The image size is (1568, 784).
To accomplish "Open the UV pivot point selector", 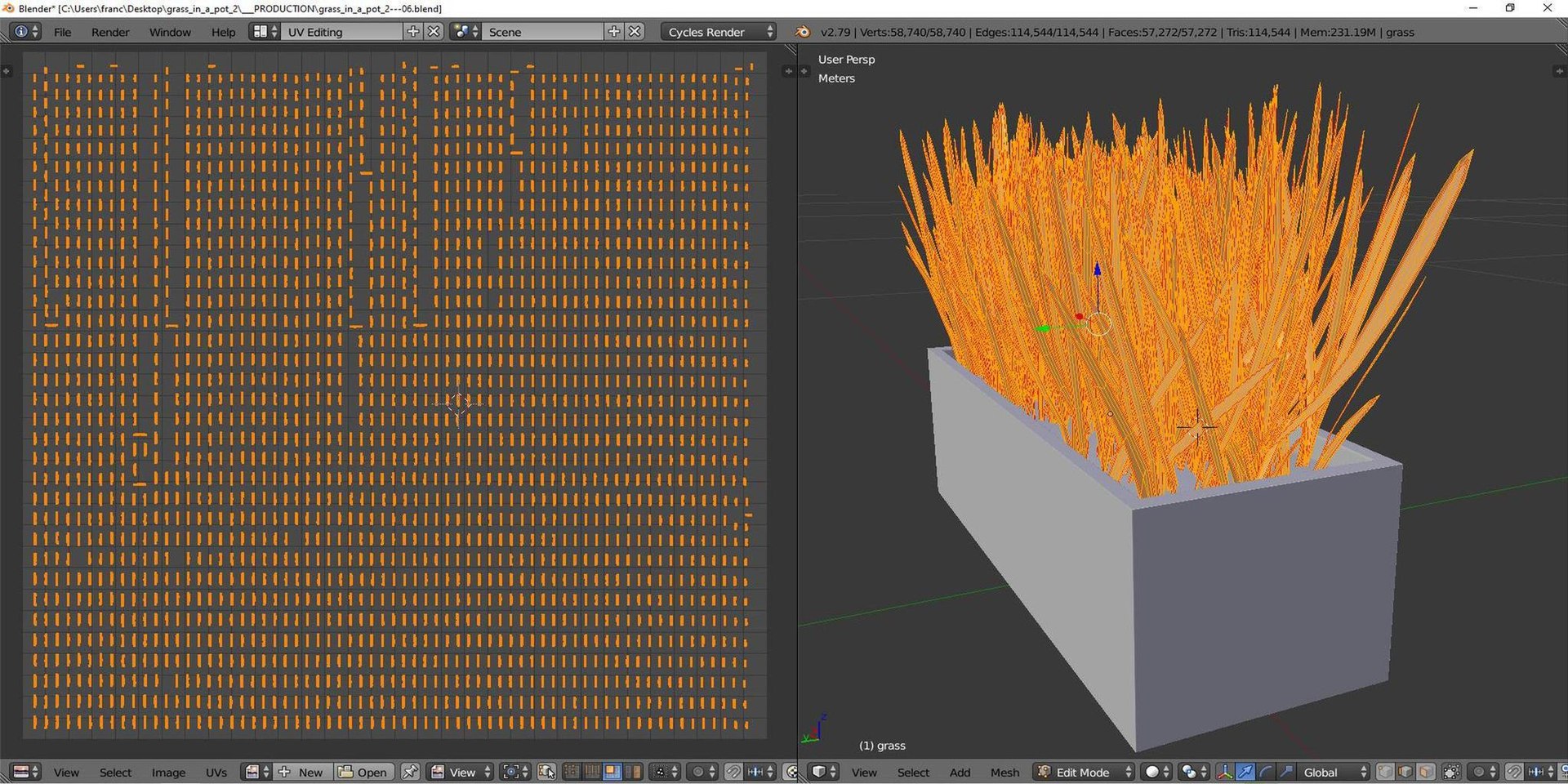I will [515, 772].
